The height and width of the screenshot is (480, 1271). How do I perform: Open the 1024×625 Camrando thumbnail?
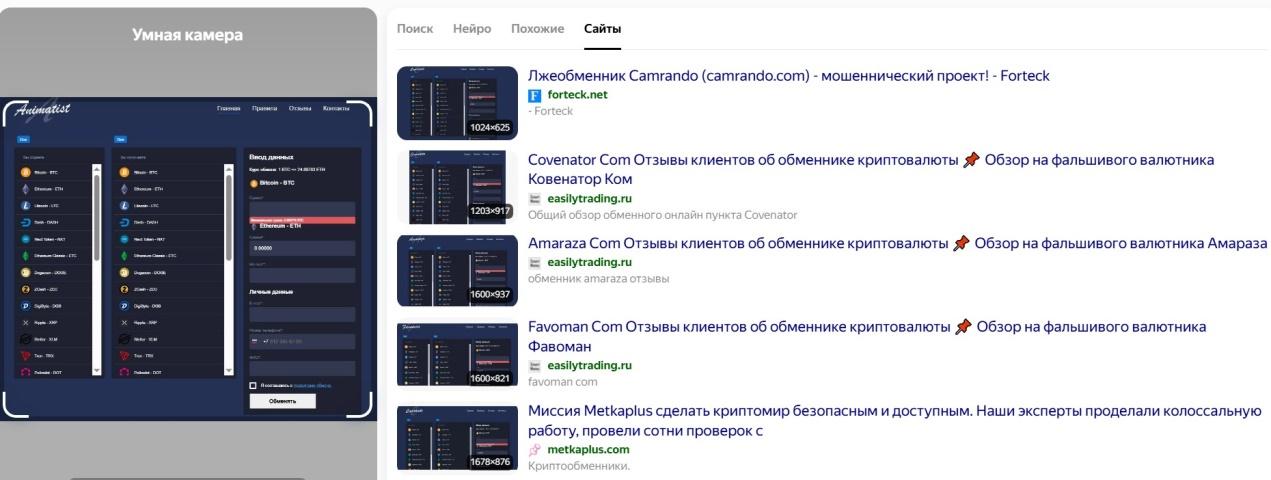click(457, 103)
